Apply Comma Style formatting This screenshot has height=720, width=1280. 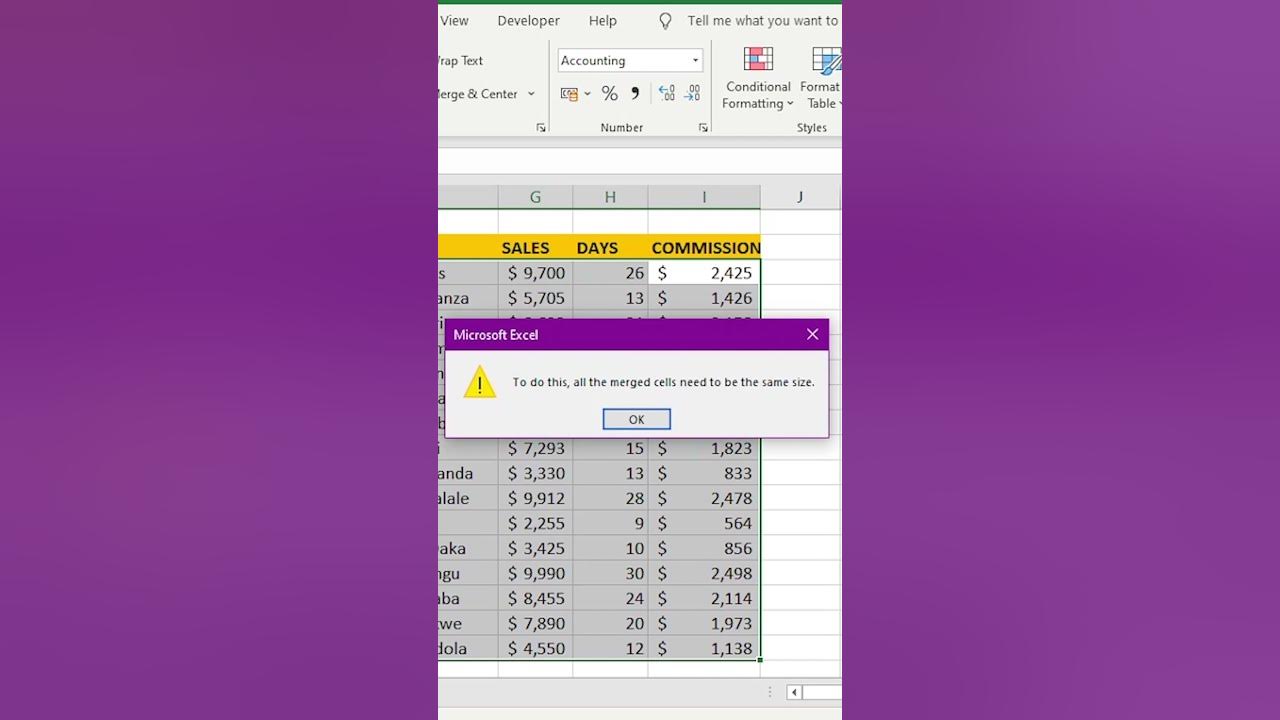635,94
